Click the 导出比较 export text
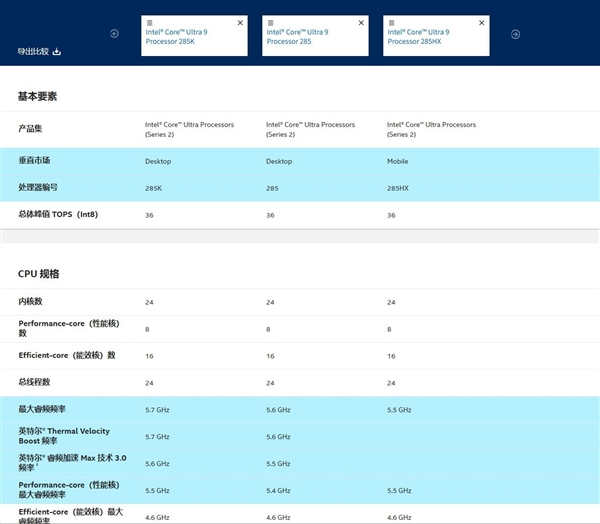Image resolution: width=600 pixels, height=524 pixels. pyautogui.click(x=32, y=51)
